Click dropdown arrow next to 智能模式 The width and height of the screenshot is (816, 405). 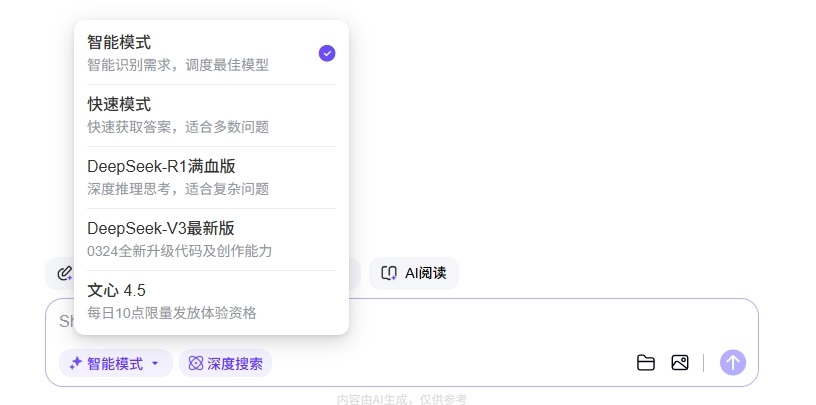(x=155, y=363)
